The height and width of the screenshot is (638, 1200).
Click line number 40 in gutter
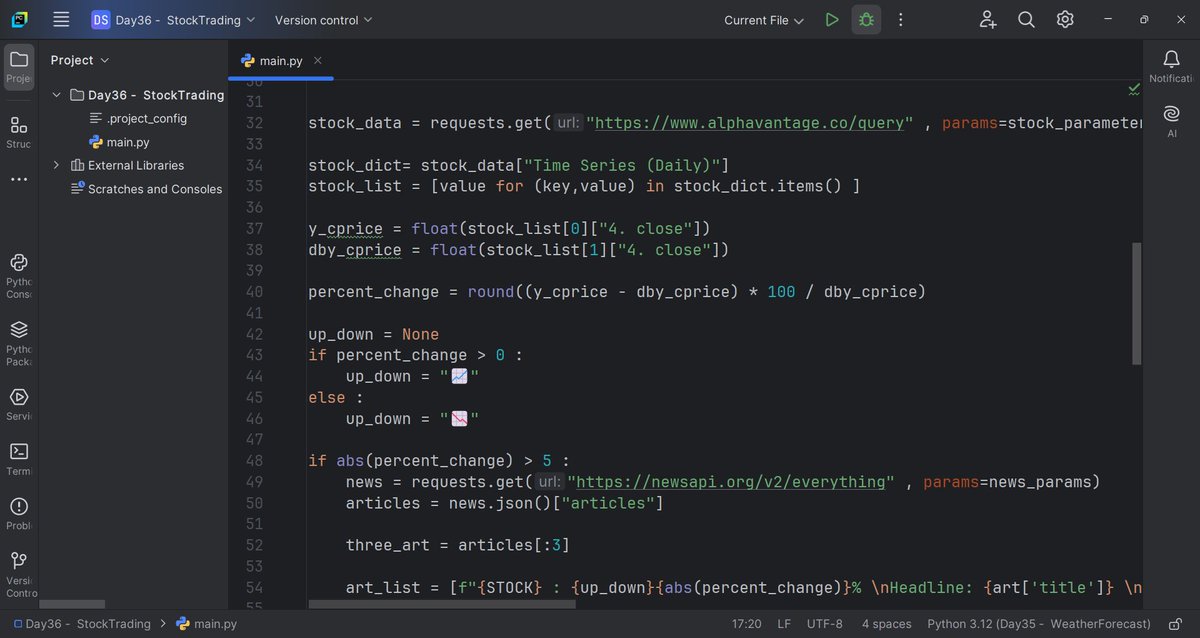tap(254, 292)
